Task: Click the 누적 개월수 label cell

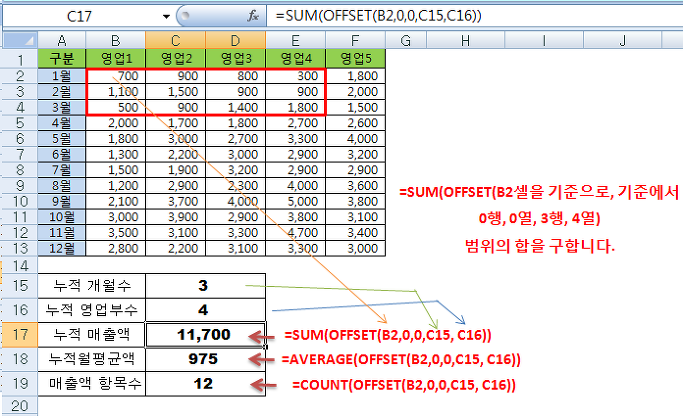Action: click(x=92, y=286)
